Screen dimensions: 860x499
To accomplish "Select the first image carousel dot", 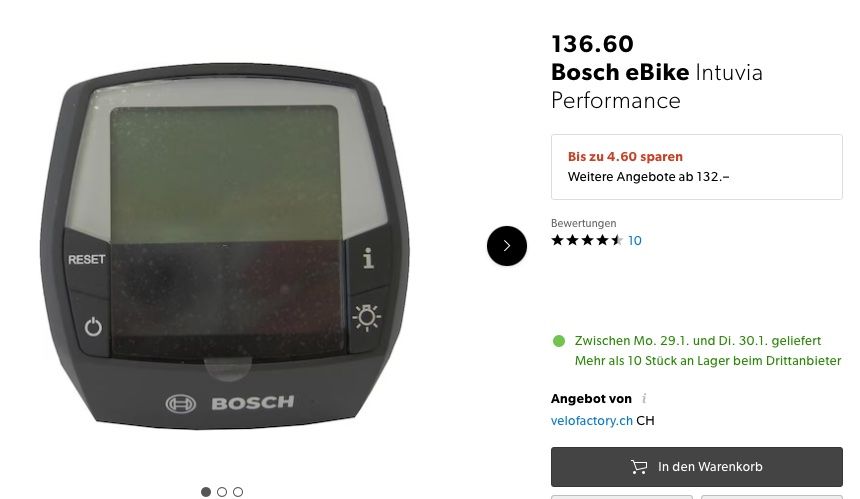I will point(206,492).
